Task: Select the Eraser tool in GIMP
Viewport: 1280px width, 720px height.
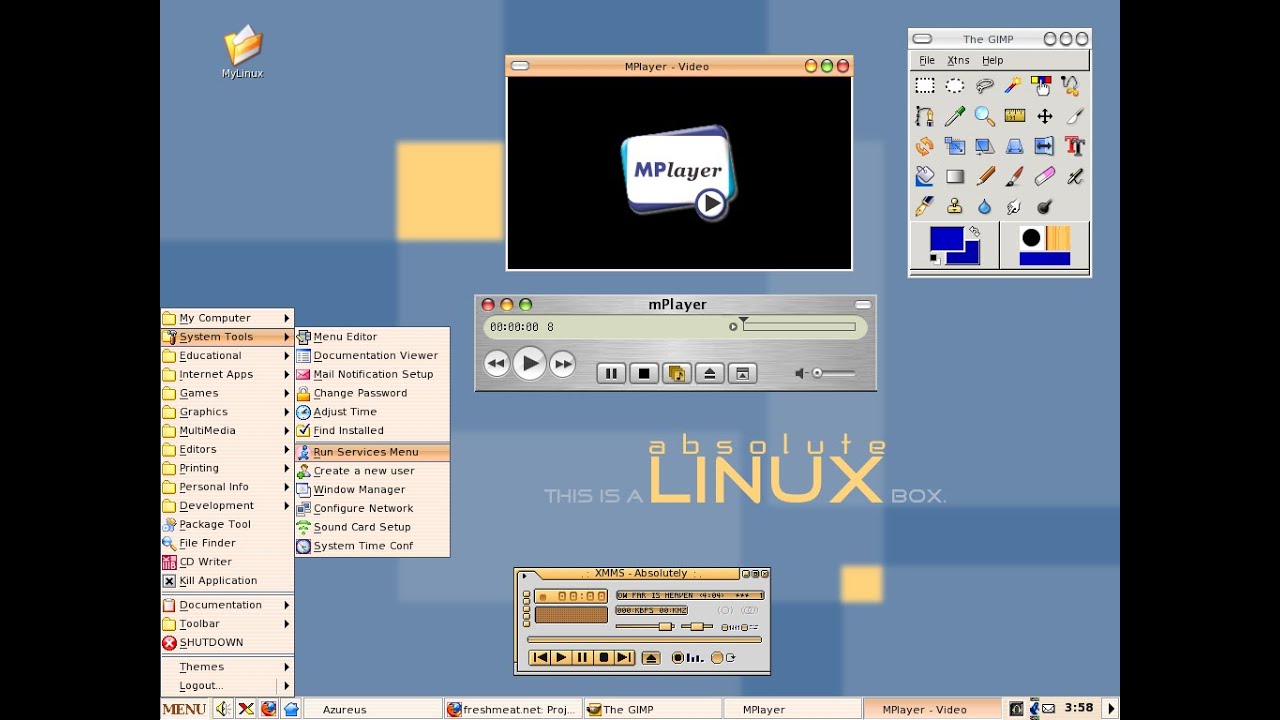Action: tap(1044, 176)
